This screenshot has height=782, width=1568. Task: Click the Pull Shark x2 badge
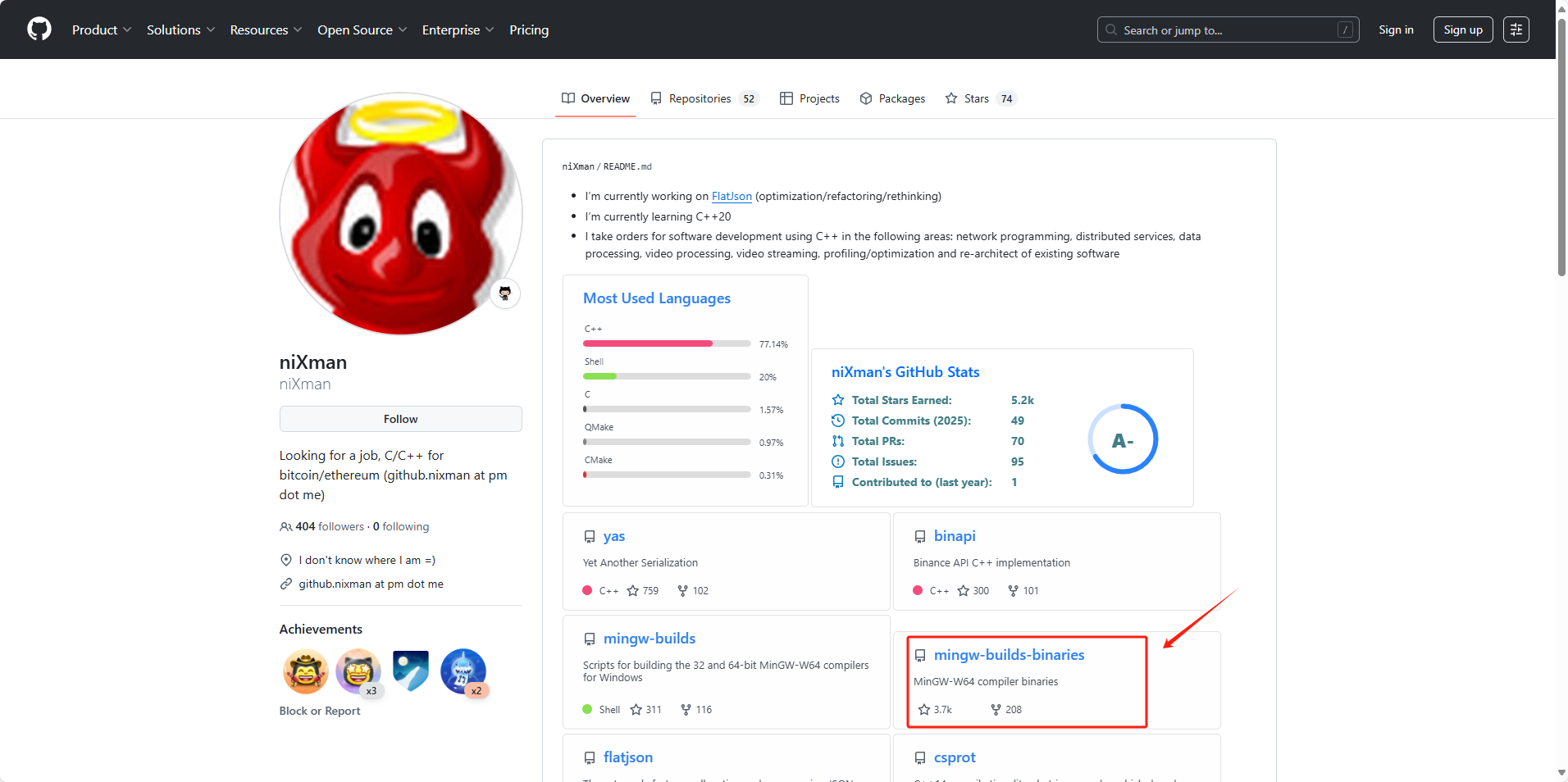[x=463, y=671]
